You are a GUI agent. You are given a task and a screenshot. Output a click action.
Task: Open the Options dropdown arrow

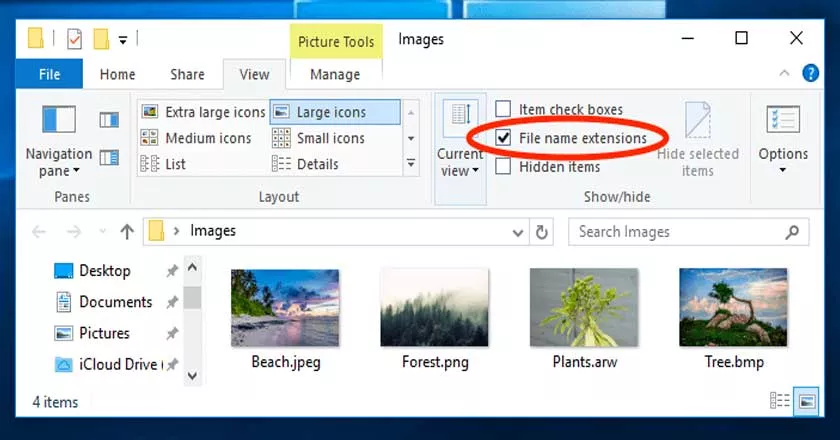(x=783, y=170)
